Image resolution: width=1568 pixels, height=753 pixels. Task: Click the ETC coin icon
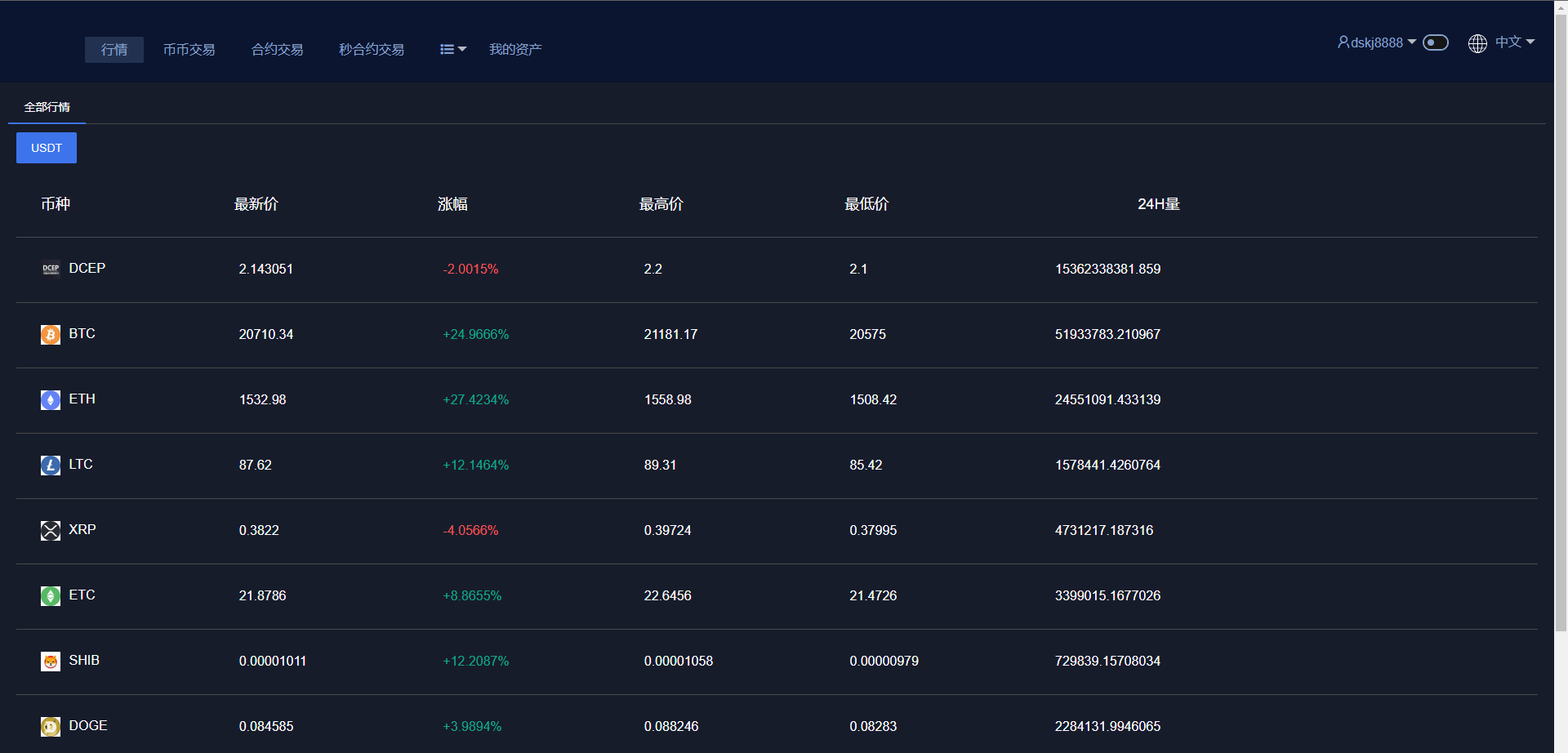click(x=51, y=595)
